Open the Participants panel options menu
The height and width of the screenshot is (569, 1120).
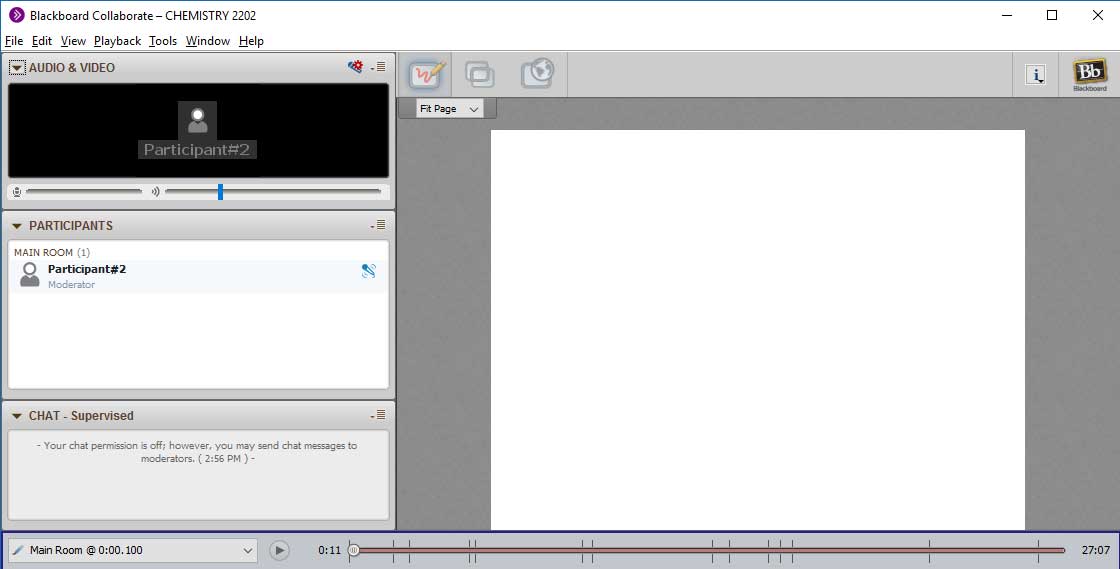[x=379, y=225]
